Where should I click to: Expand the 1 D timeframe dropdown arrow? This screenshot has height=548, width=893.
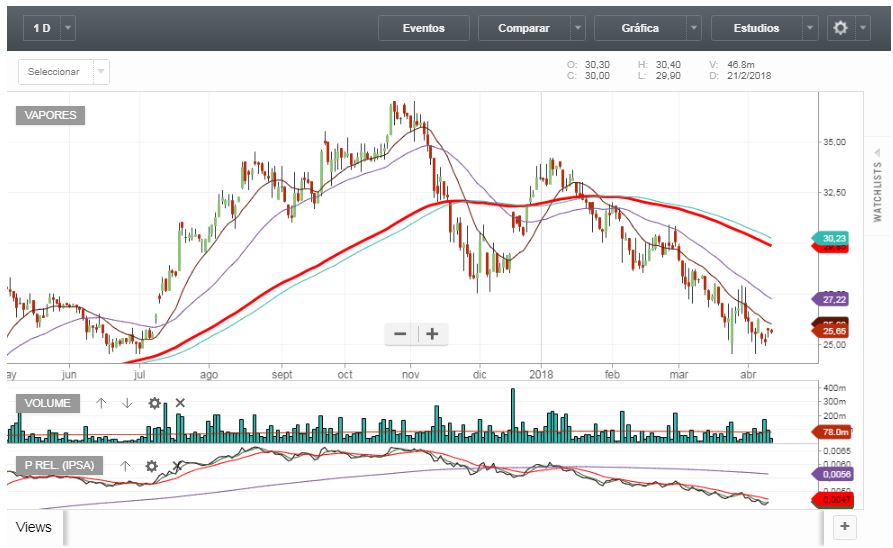pyautogui.click(x=67, y=28)
